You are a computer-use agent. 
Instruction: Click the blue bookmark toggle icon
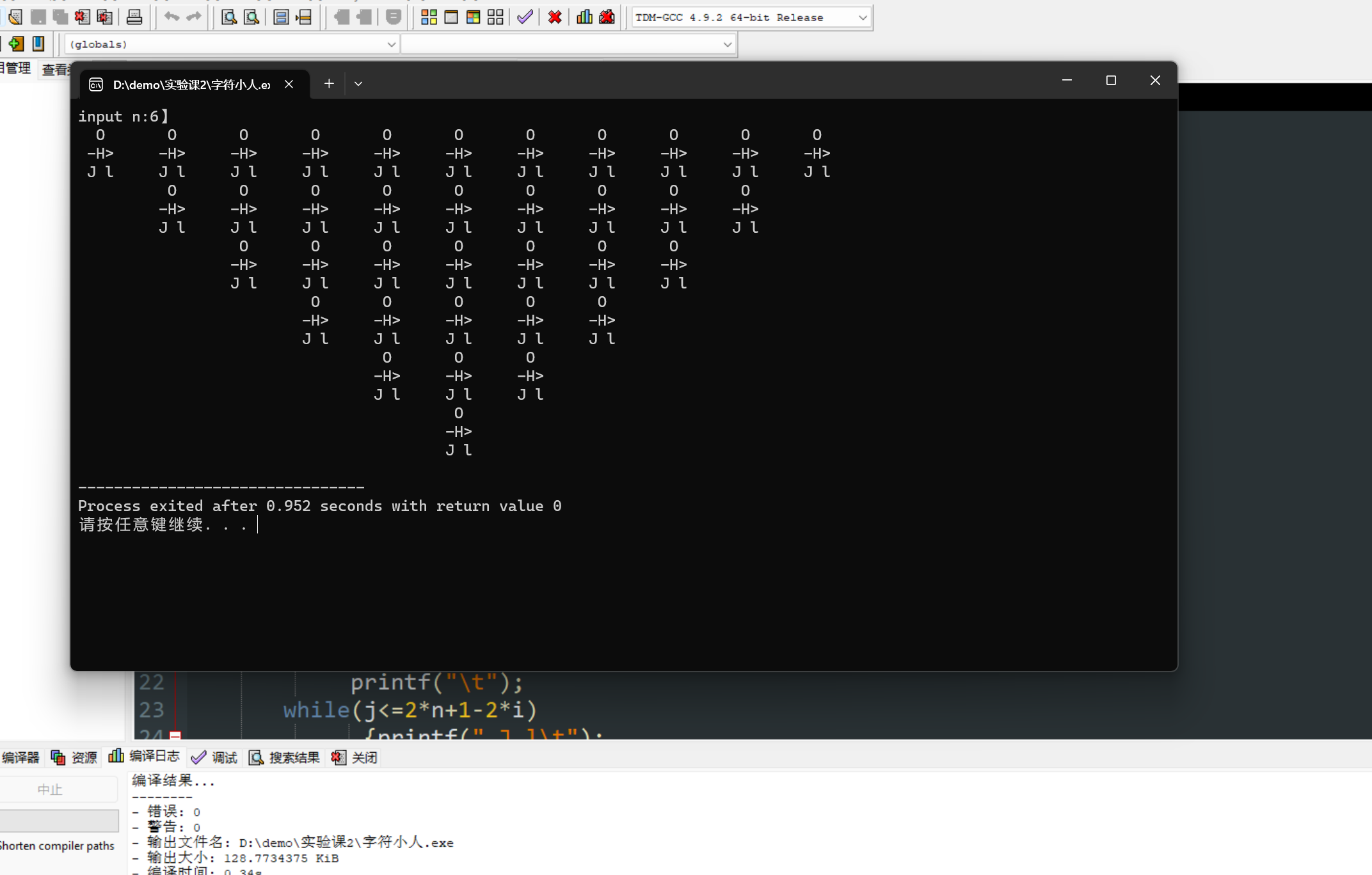(38, 43)
